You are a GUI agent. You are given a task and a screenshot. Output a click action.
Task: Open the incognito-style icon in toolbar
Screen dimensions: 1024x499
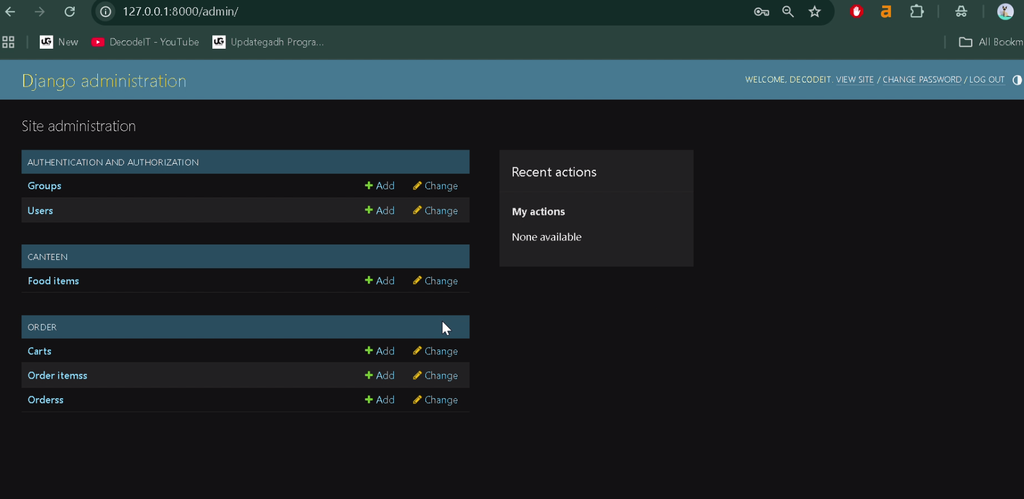pos(961,12)
